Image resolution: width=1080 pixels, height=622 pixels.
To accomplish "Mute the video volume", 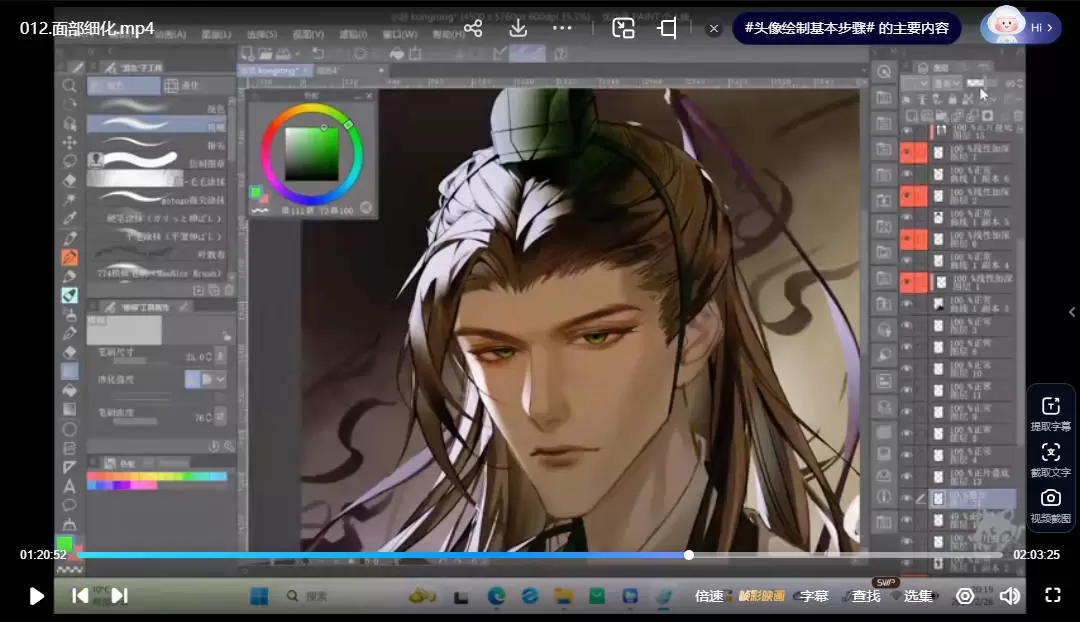I will pos(1009,596).
